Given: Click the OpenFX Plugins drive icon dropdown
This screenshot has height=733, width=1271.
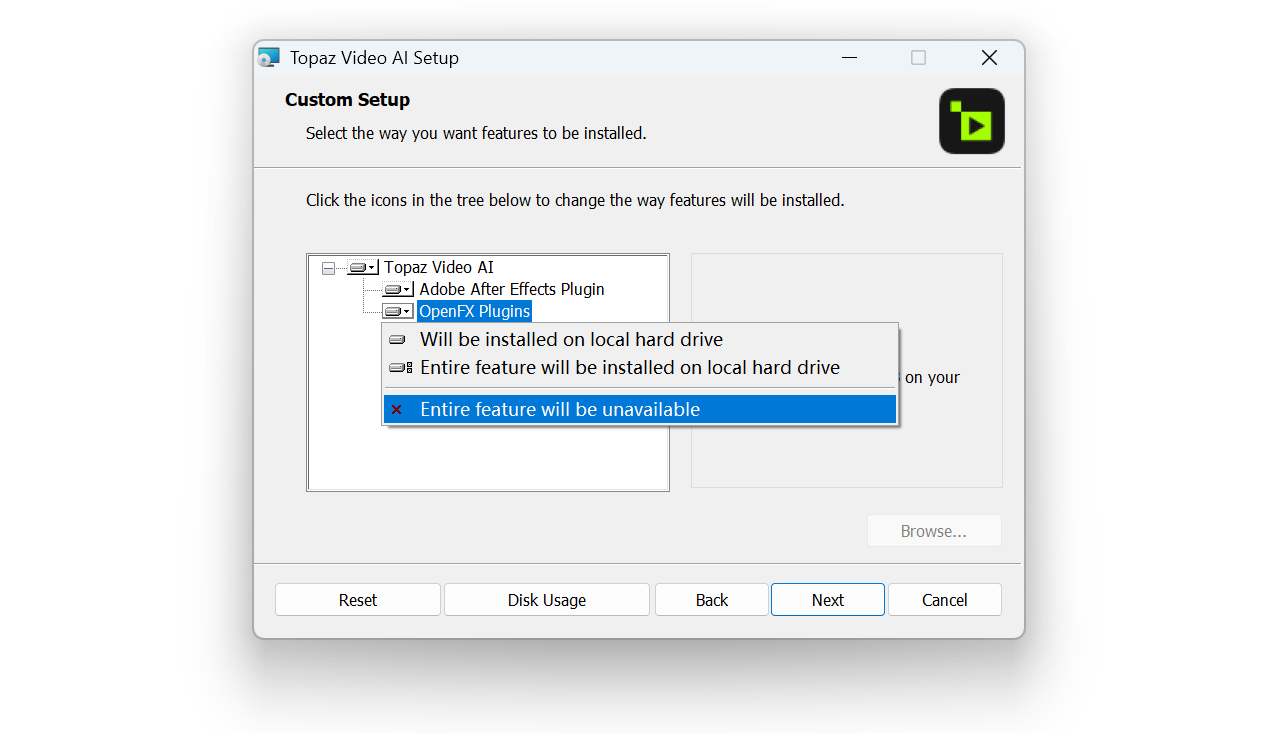Looking at the screenshot, I should pyautogui.click(x=397, y=312).
